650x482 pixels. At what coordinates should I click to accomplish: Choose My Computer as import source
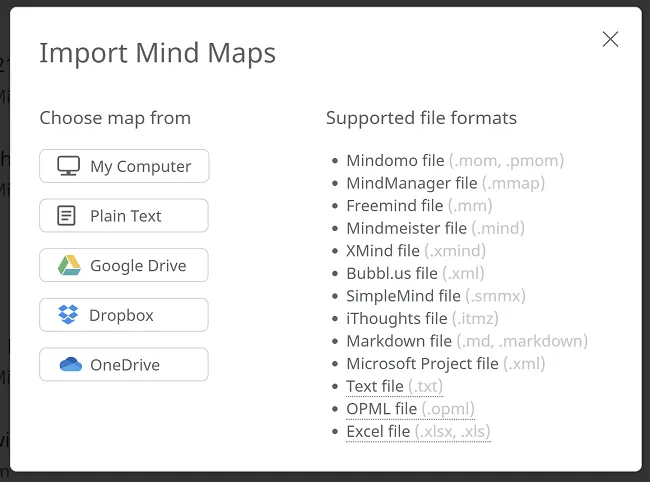click(124, 166)
